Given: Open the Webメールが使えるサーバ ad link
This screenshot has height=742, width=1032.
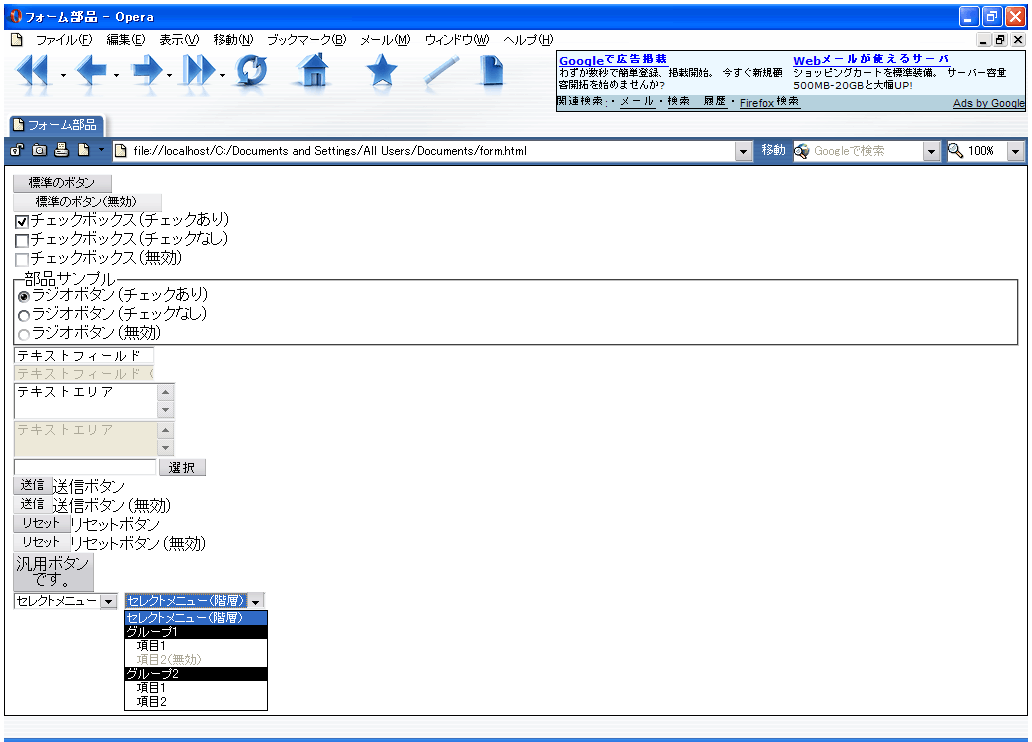Looking at the screenshot, I should coord(871,60).
